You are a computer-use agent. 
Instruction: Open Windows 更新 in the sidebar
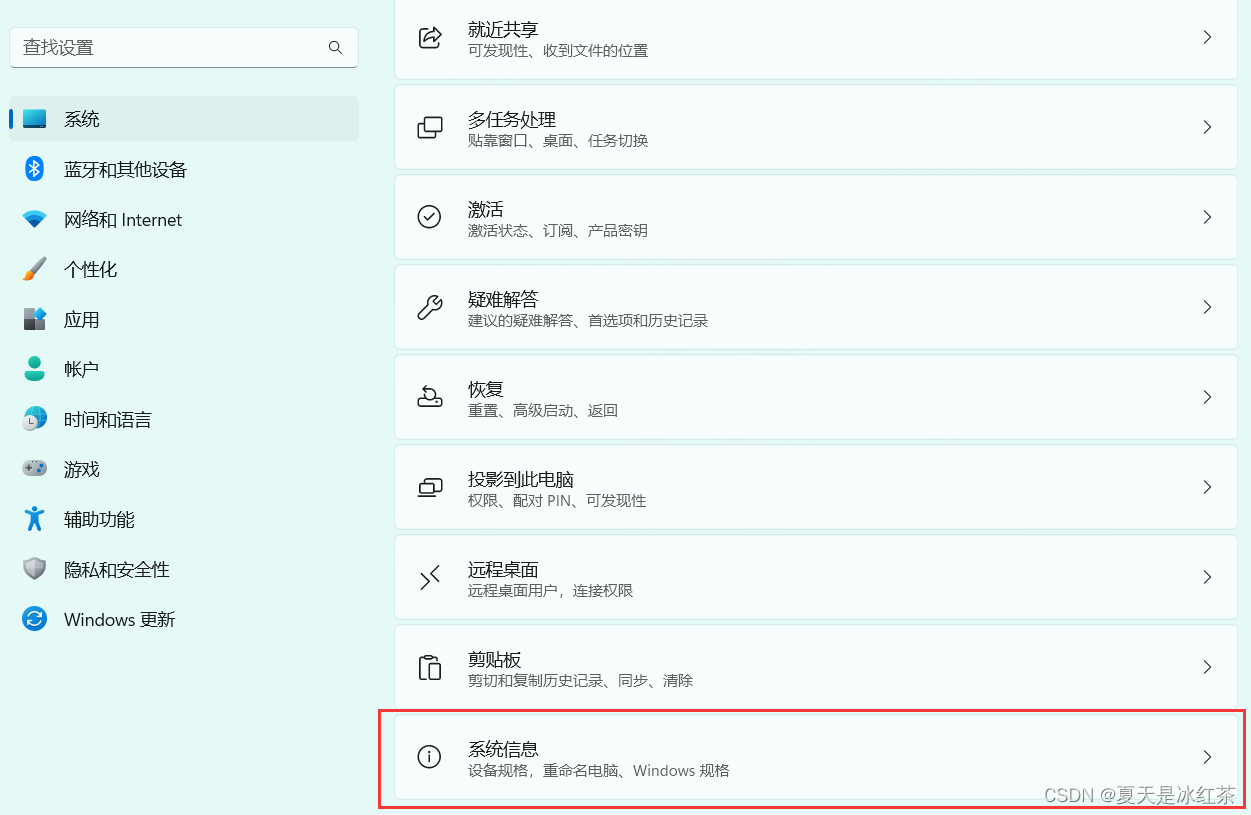pyautogui.click(x=184, y=619)
